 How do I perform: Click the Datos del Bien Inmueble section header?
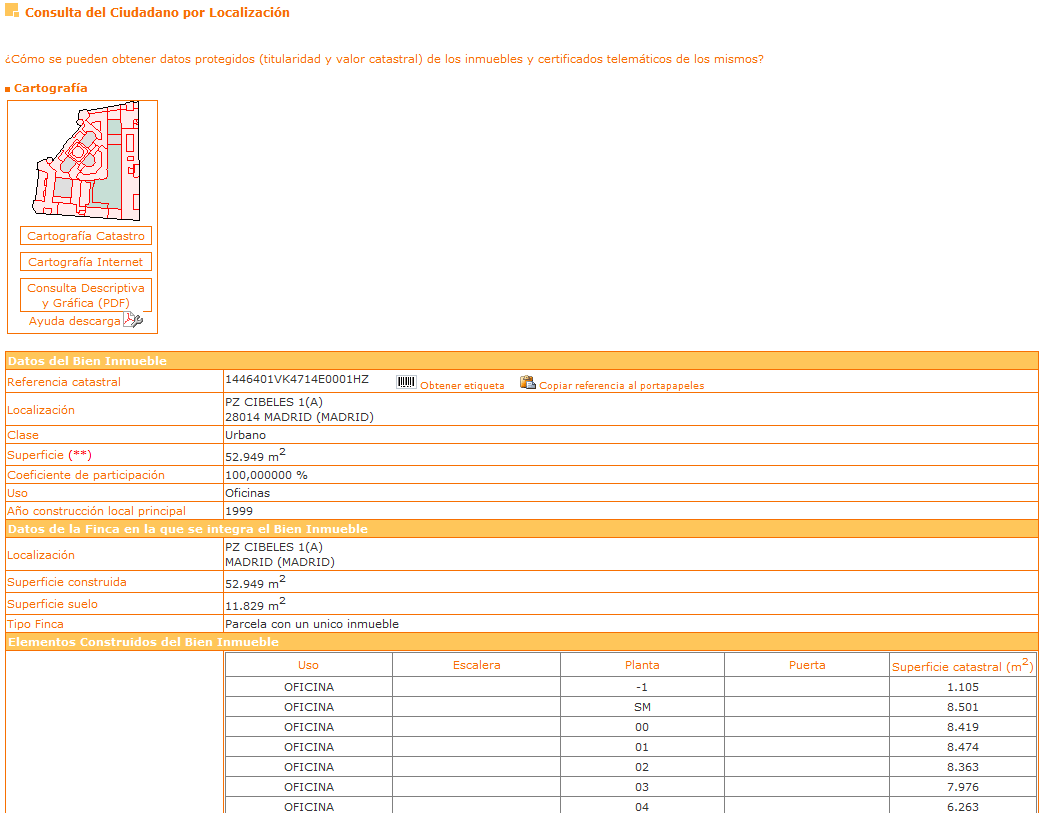88,361
